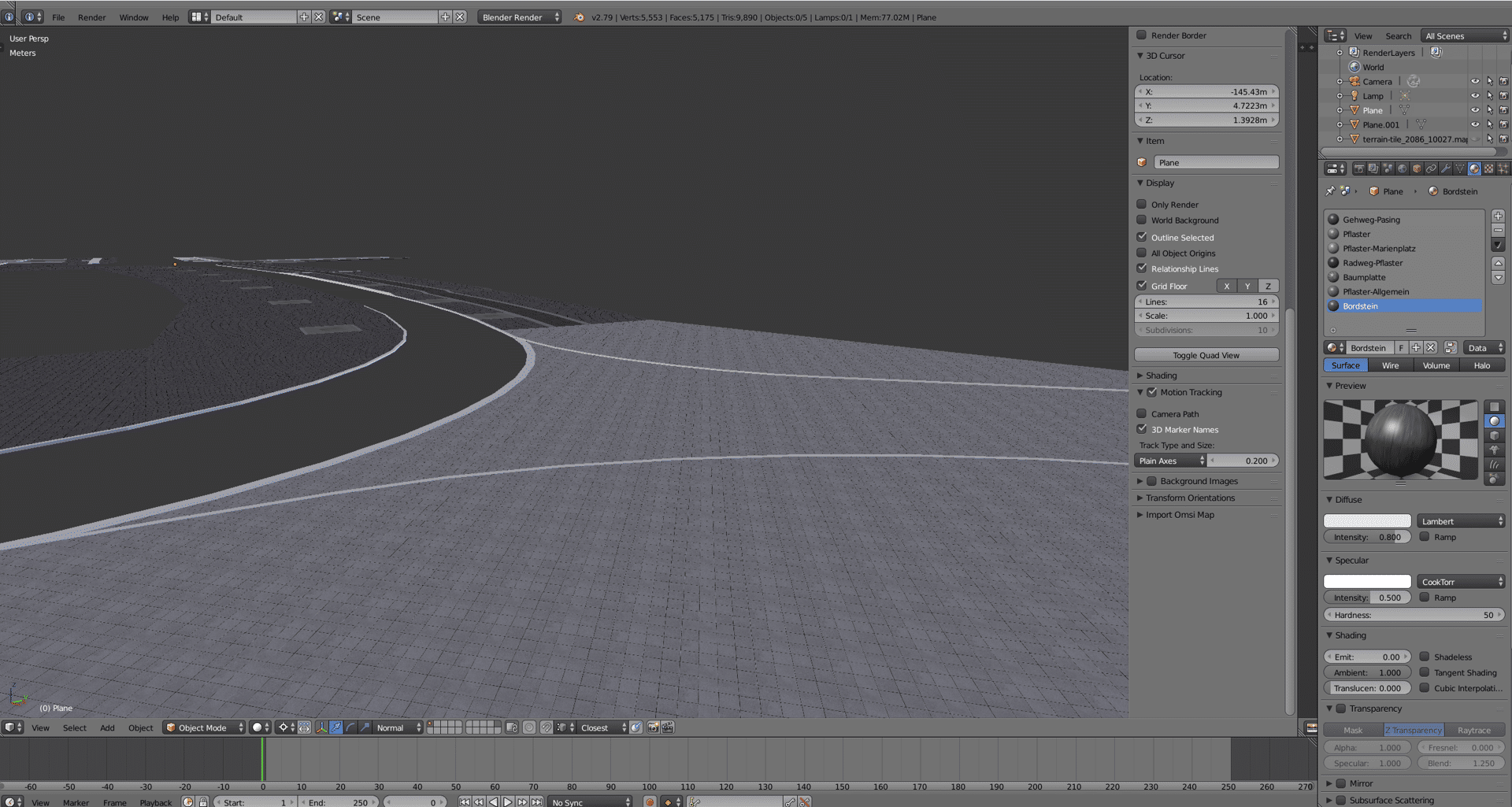Click the translate manipulator arrow icon

click(x=336, y=727)
